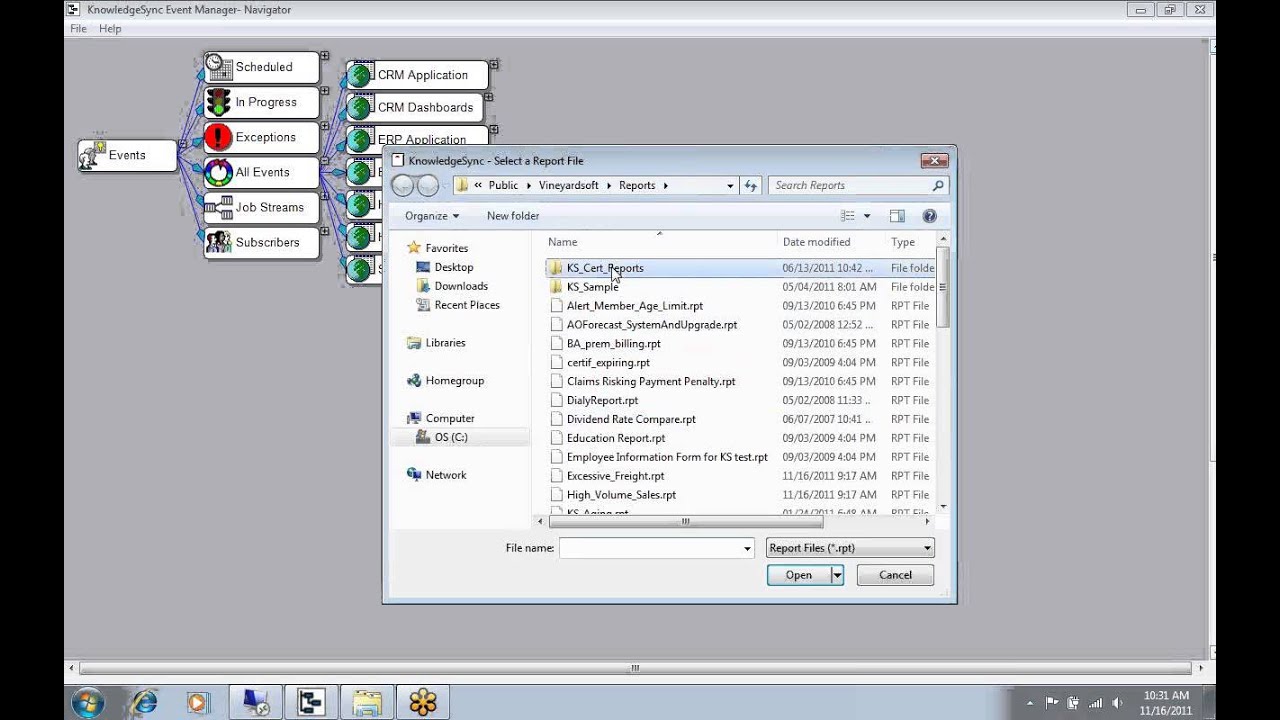1280x720 pixels.
Task: Sort by Date modified column header
Action: tap(831, 242)
